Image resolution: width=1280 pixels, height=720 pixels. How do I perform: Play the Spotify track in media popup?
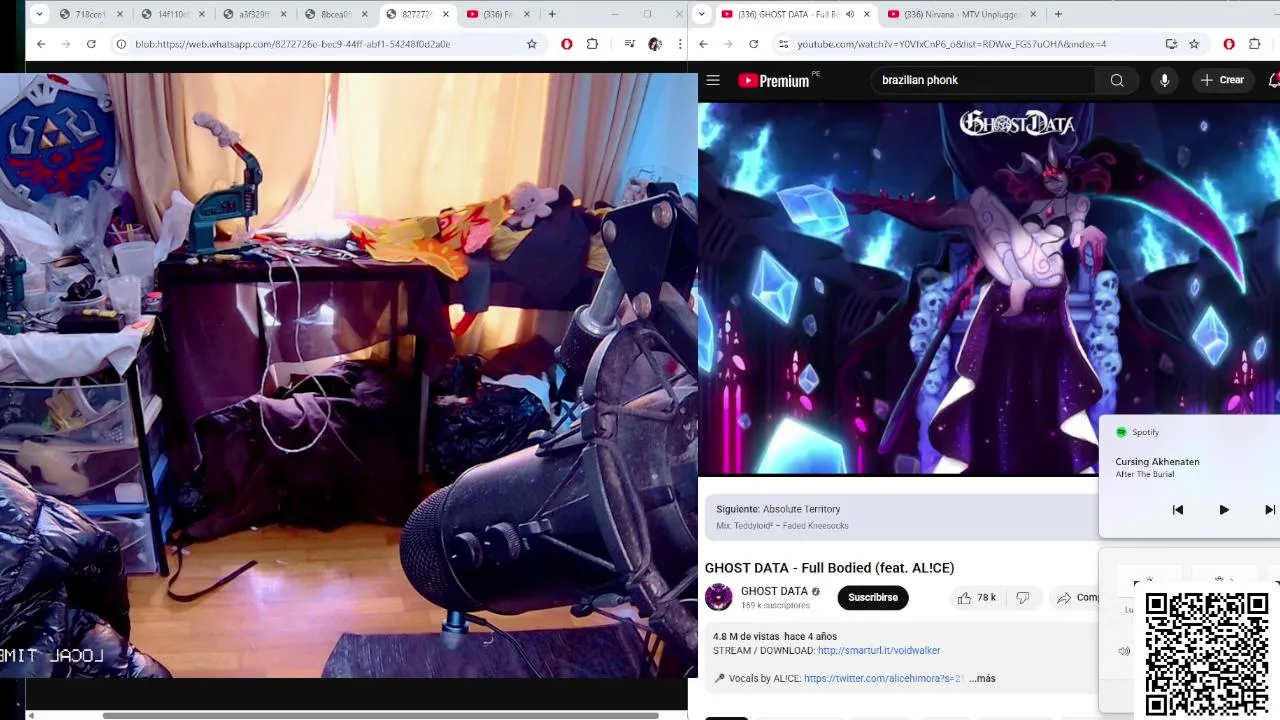1224,510
